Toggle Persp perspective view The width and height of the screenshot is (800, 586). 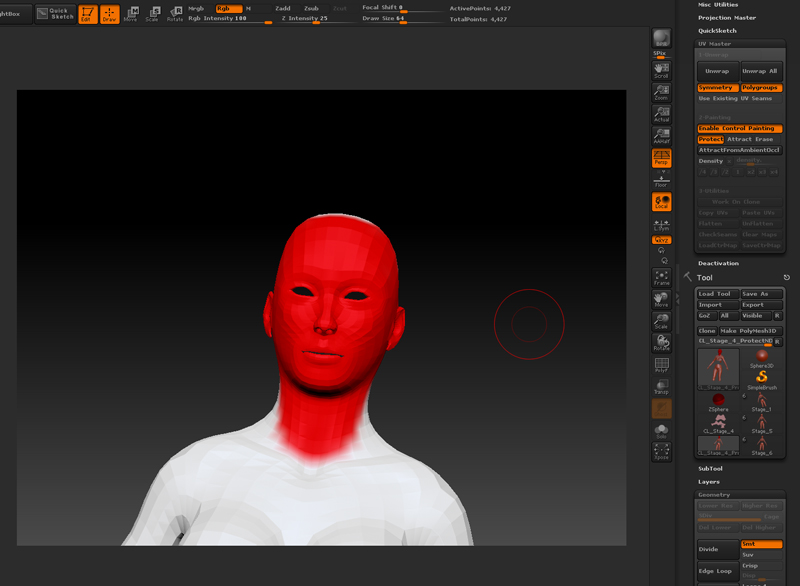[x=661, y=158]
